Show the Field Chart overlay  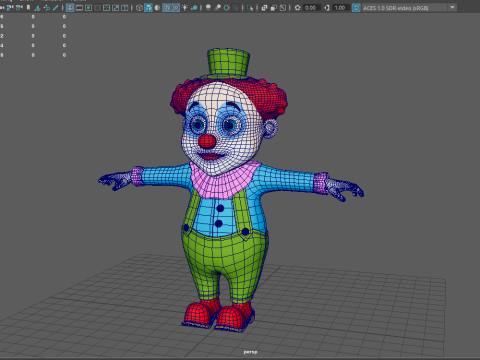point(106,8)
